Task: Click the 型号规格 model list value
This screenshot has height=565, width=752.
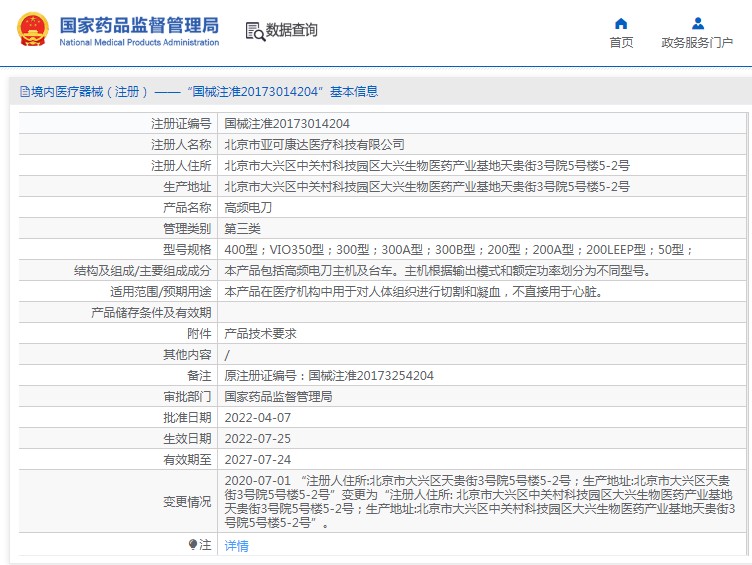Action: pyautogui.click(x=459, y=249)
